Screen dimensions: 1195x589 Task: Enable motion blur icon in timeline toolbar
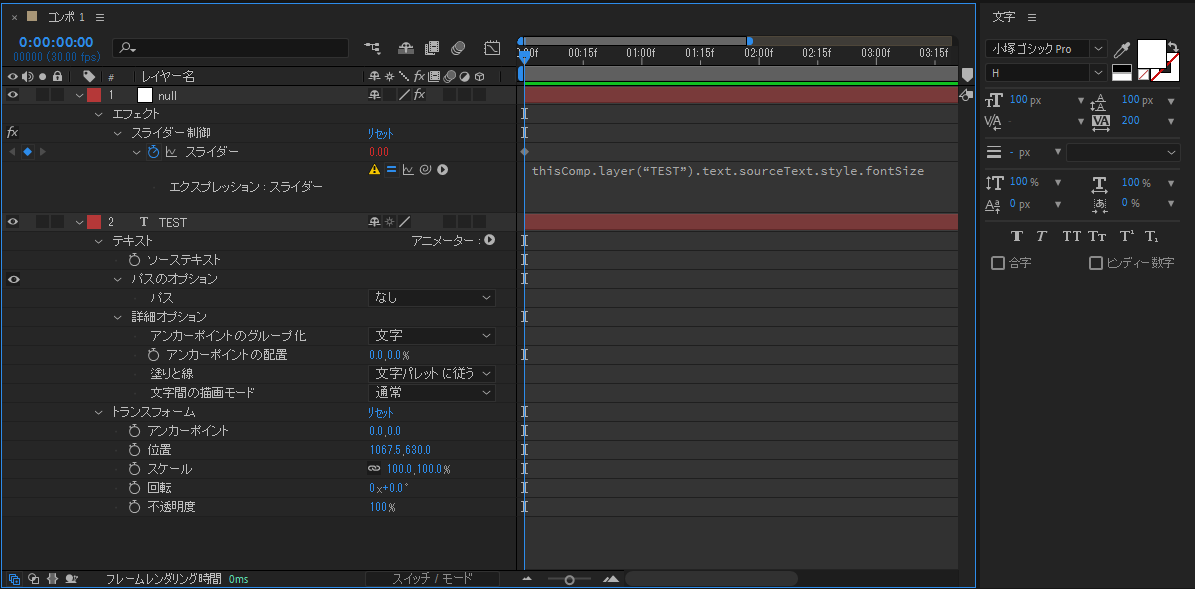(458, 48)
